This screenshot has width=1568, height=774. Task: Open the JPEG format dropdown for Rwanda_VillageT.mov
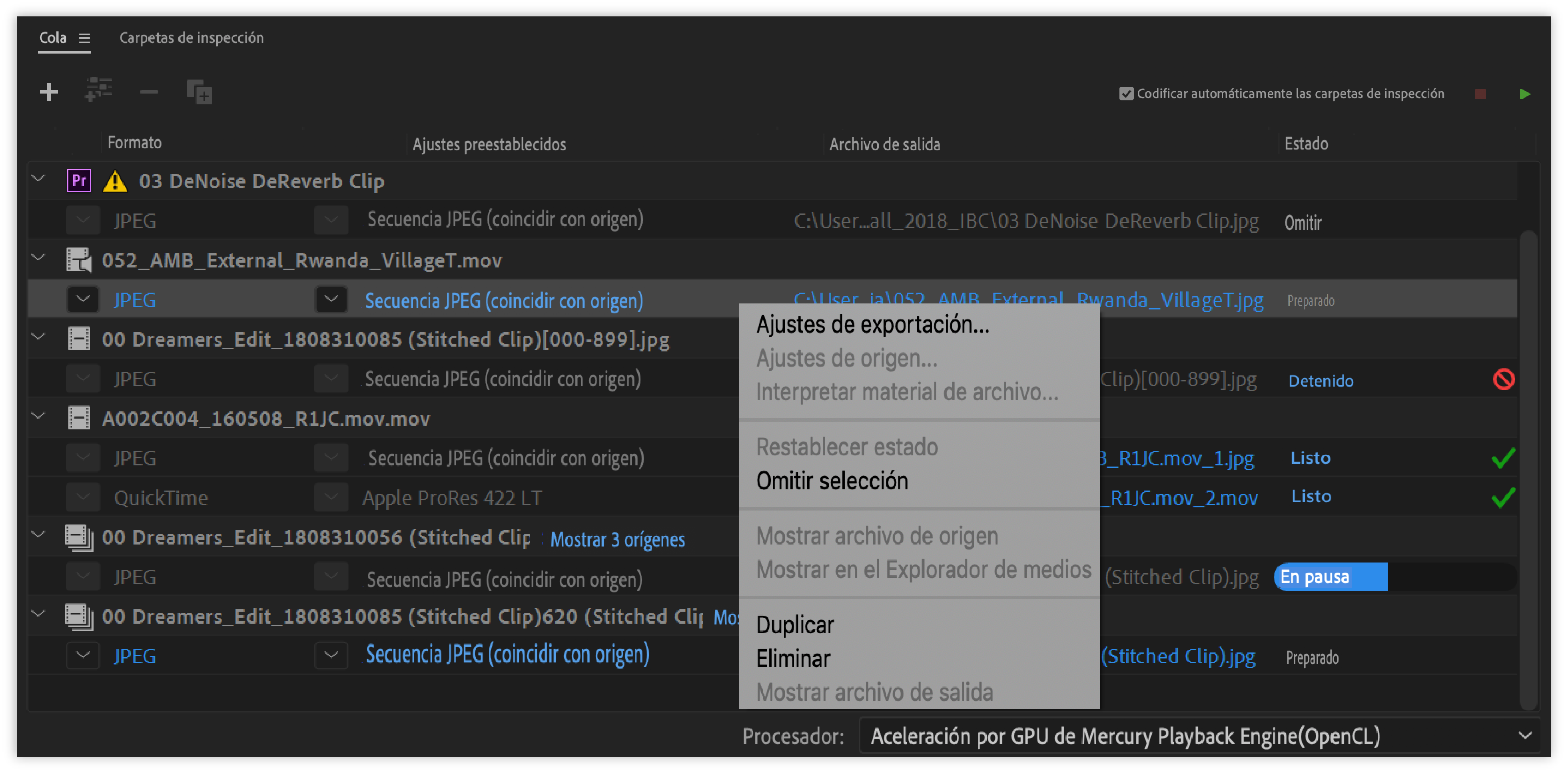point(83,299)
